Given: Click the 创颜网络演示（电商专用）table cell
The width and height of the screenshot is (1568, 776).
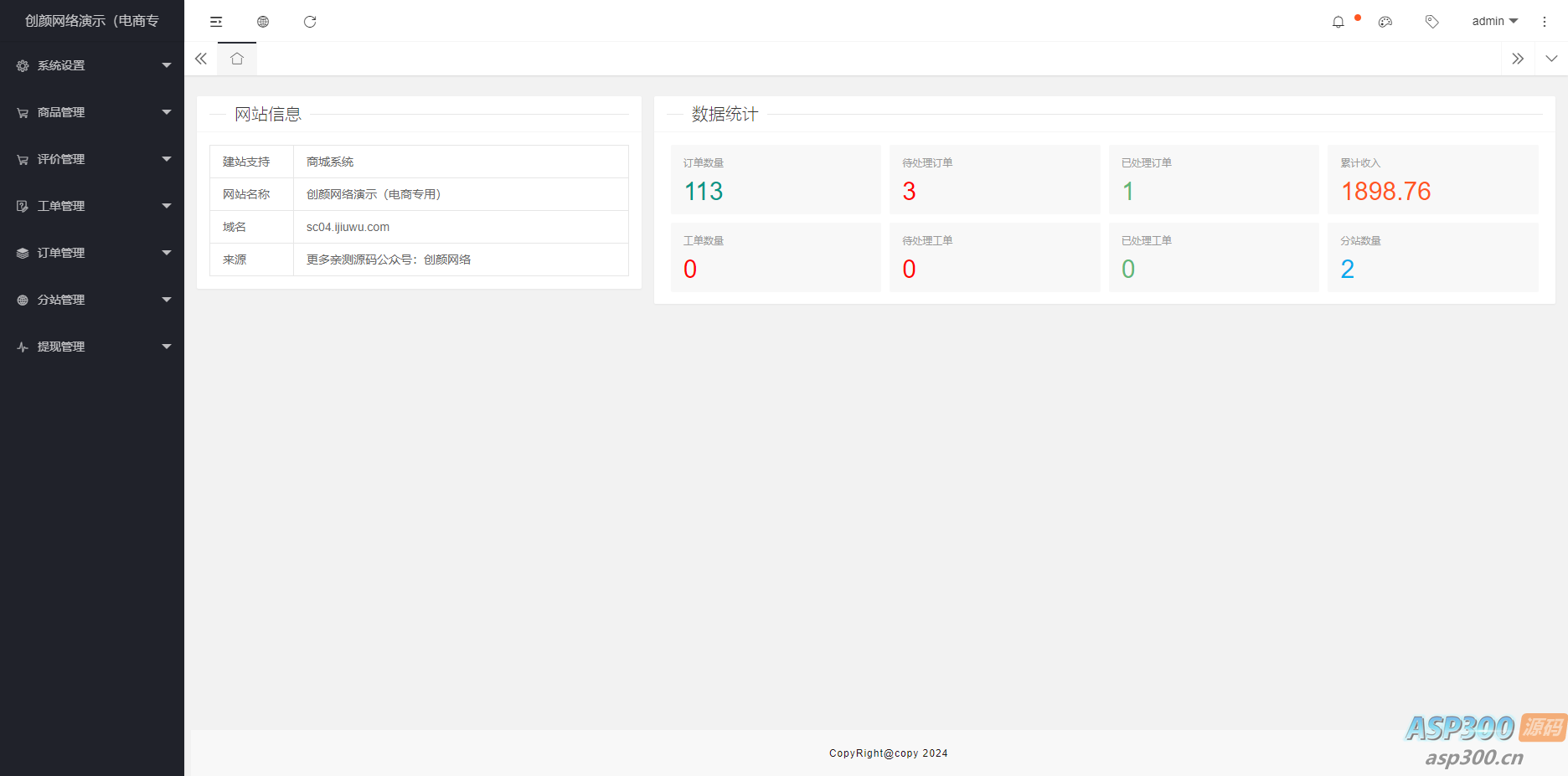Looking at the screenshot, I should [x=461, y=194].
